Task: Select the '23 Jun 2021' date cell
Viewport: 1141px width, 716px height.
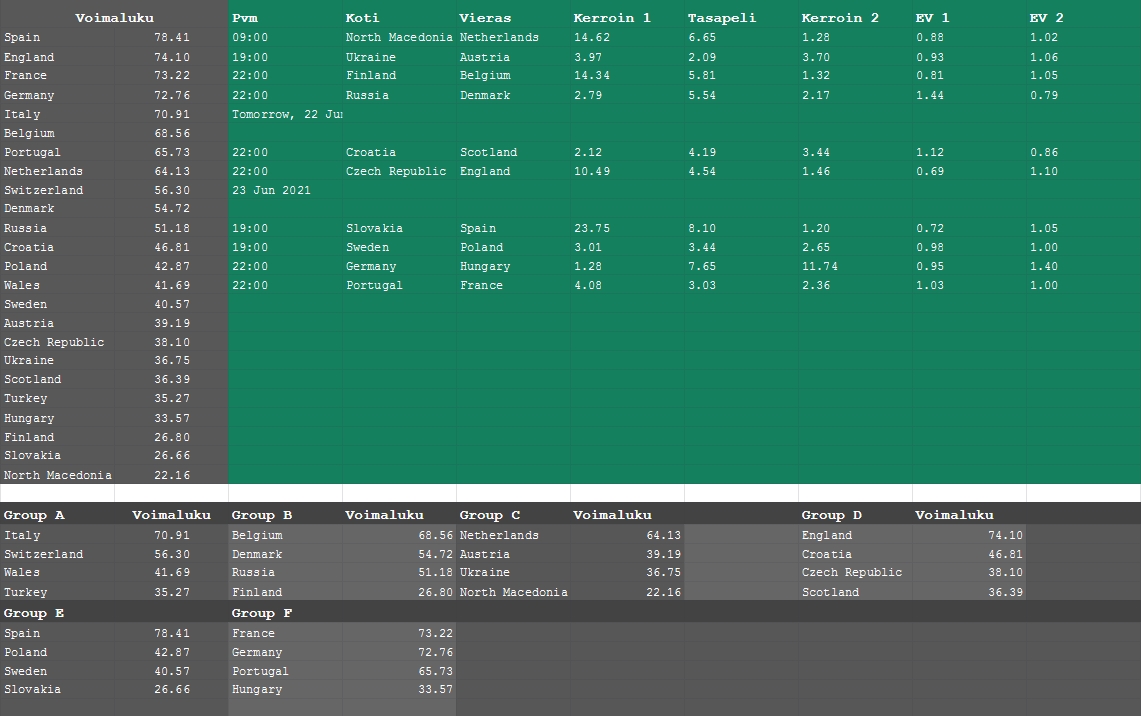Action: [271, 190]
